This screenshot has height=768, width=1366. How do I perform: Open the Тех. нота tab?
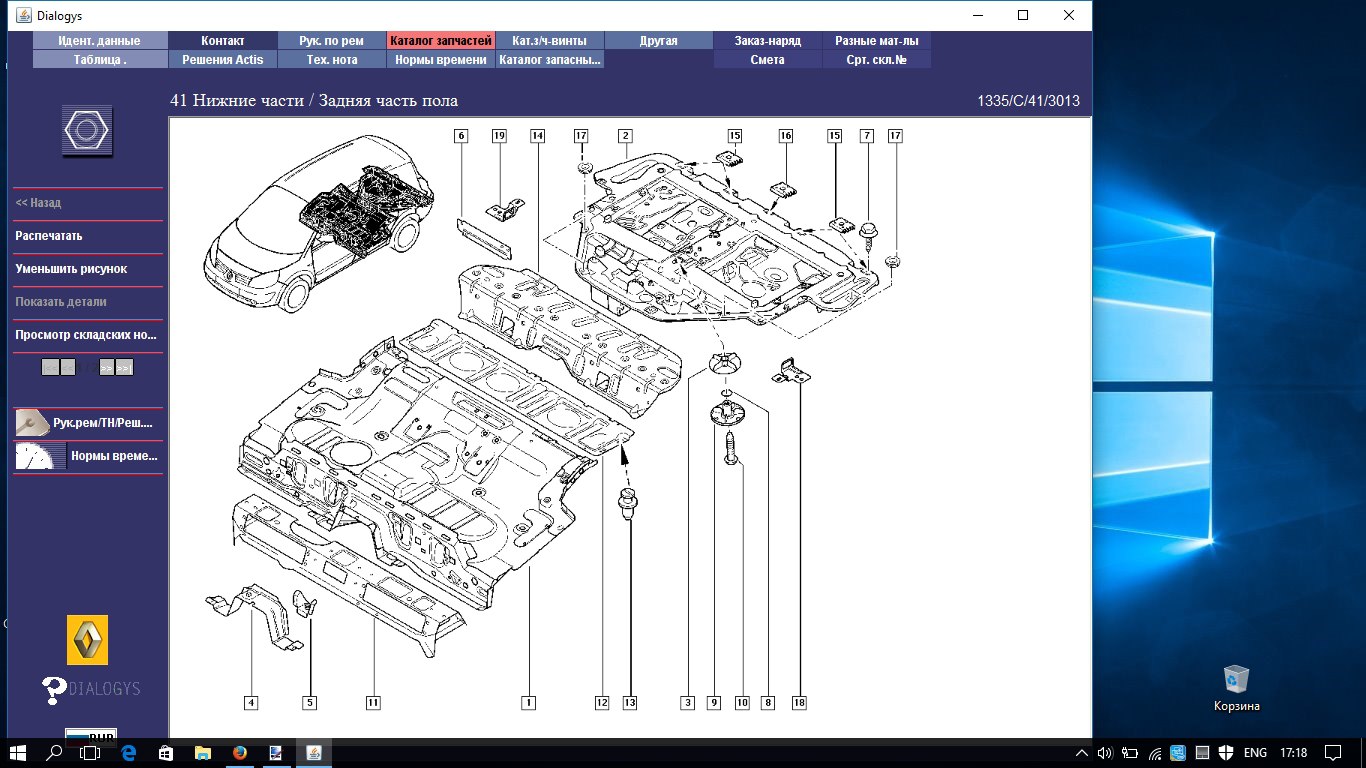[x=332, y=60]
